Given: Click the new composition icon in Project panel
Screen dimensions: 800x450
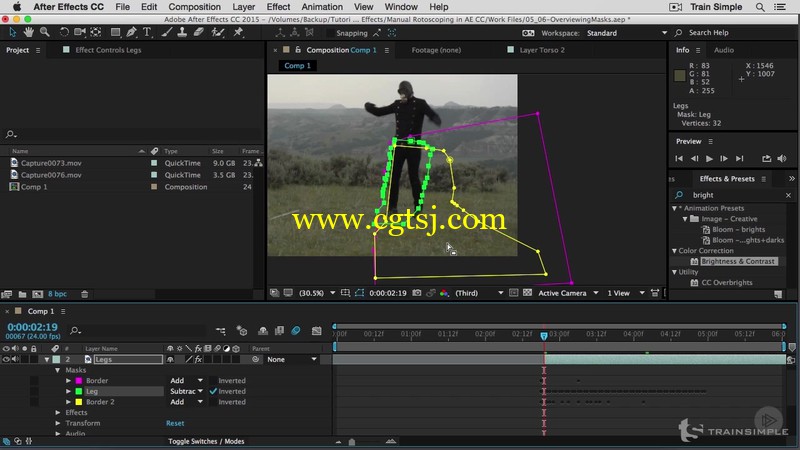Looking at the screenshot, I should pos(38,294).
